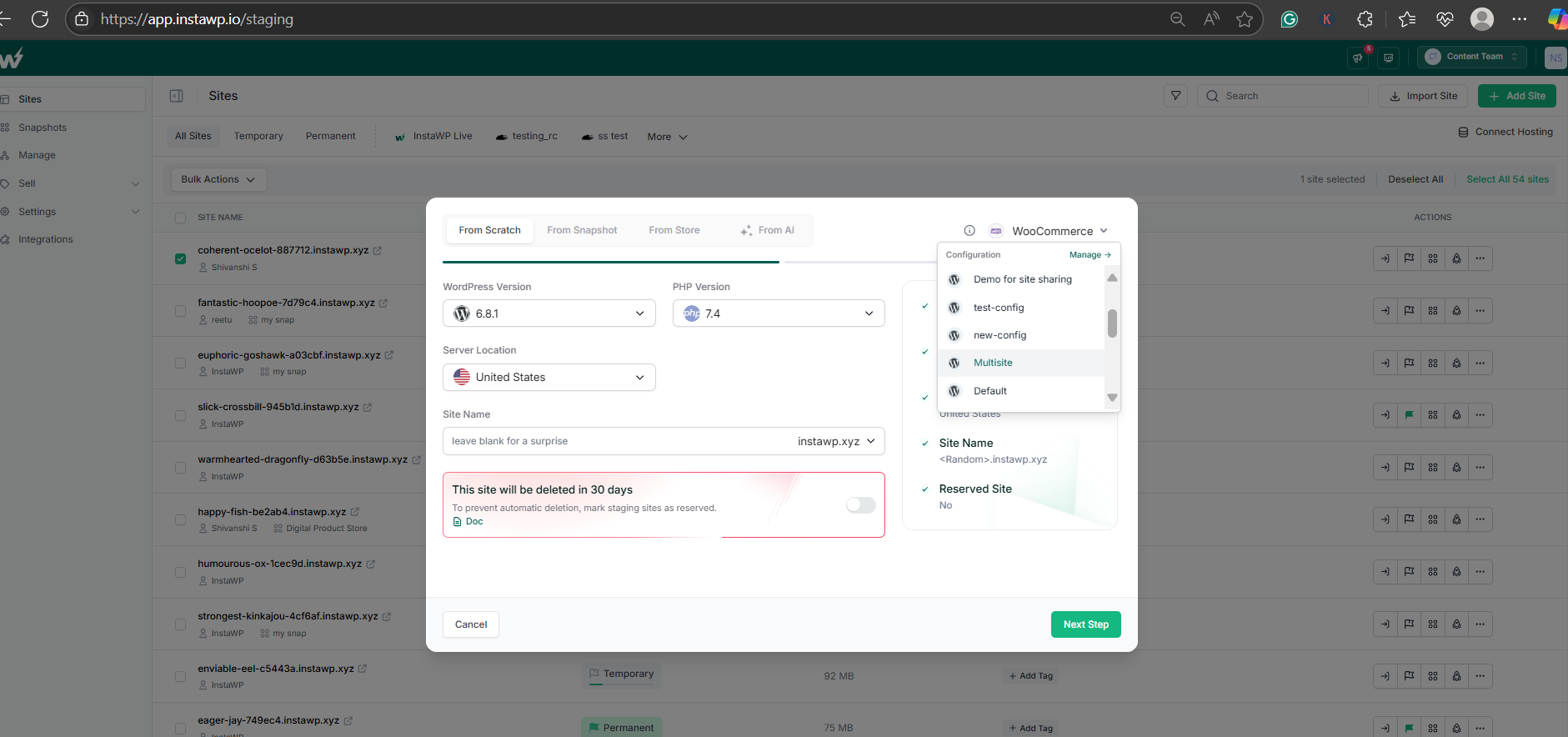1568x737 pixels.
Task: Click Select All 54 sites
Action: point(1507,179)
